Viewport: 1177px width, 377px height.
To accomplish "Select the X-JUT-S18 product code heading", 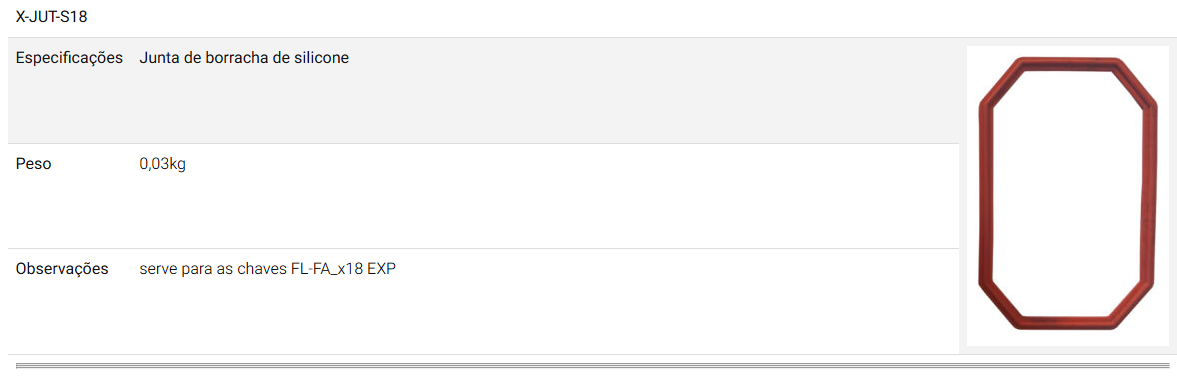I will pyautogui.click(x=51, y=17).
